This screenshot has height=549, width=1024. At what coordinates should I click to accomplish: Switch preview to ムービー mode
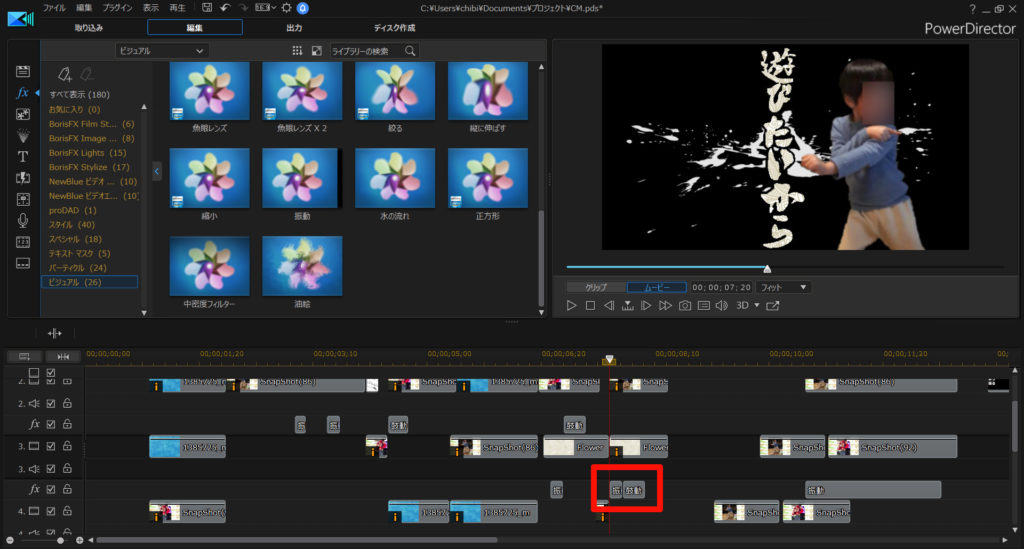657,287
